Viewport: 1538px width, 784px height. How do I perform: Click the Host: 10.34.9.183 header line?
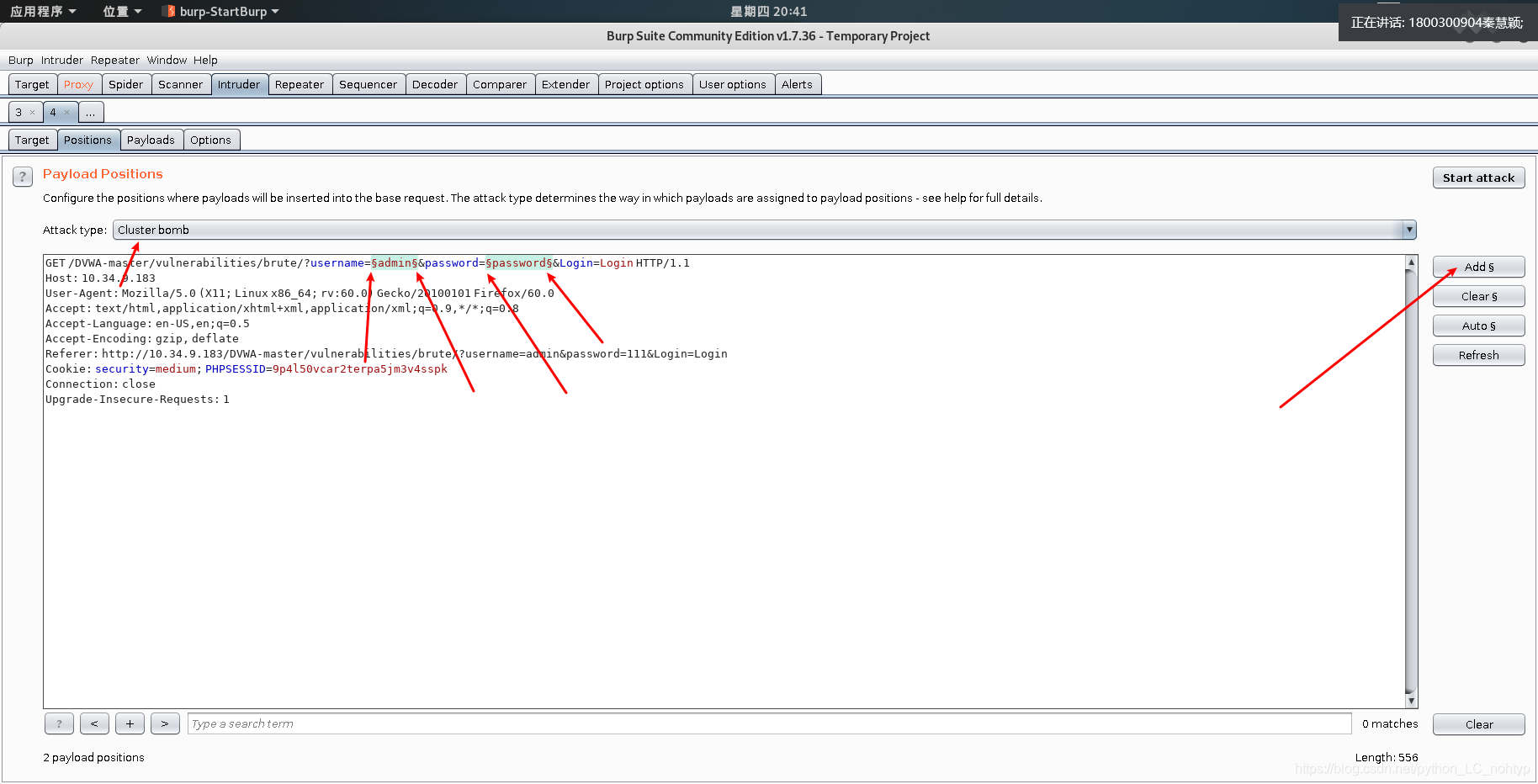point(100,278)
